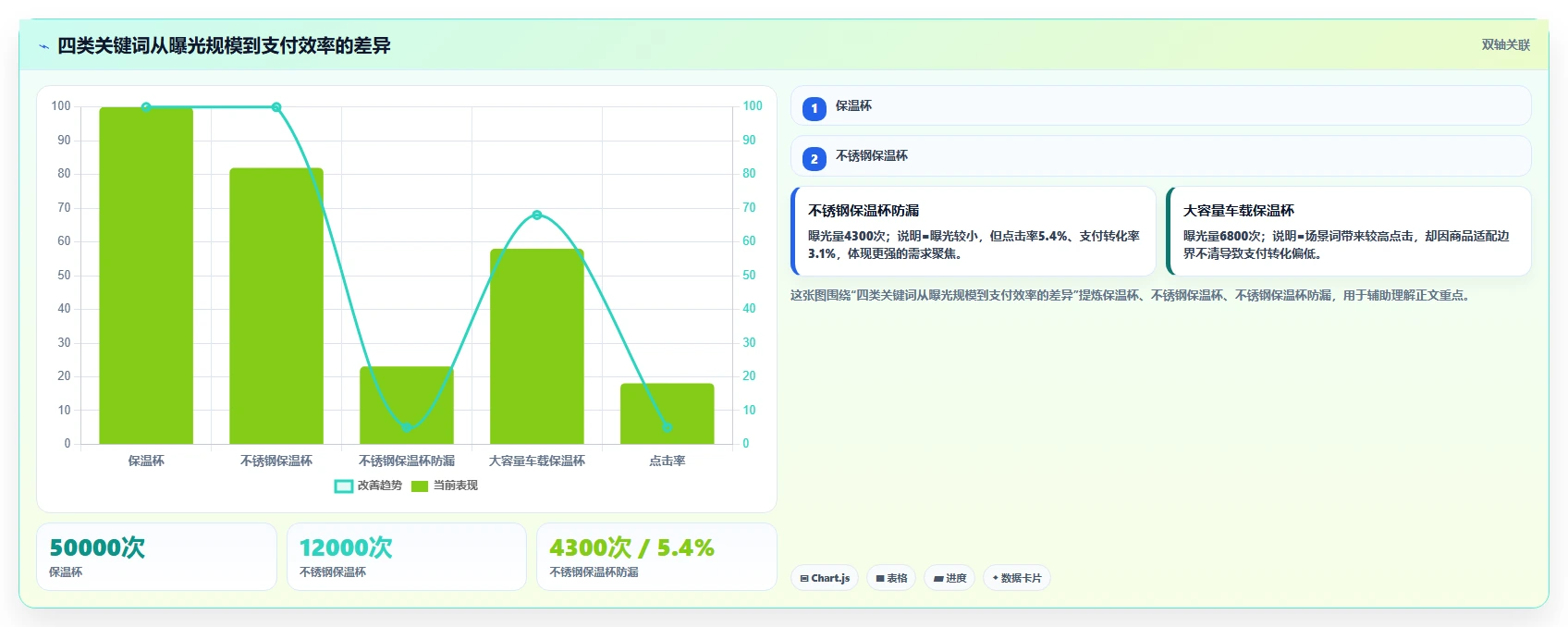The image size is (1568, 627).
Task: Select the numbered badge 1 for 保温杯
Action: coord(815,108)
